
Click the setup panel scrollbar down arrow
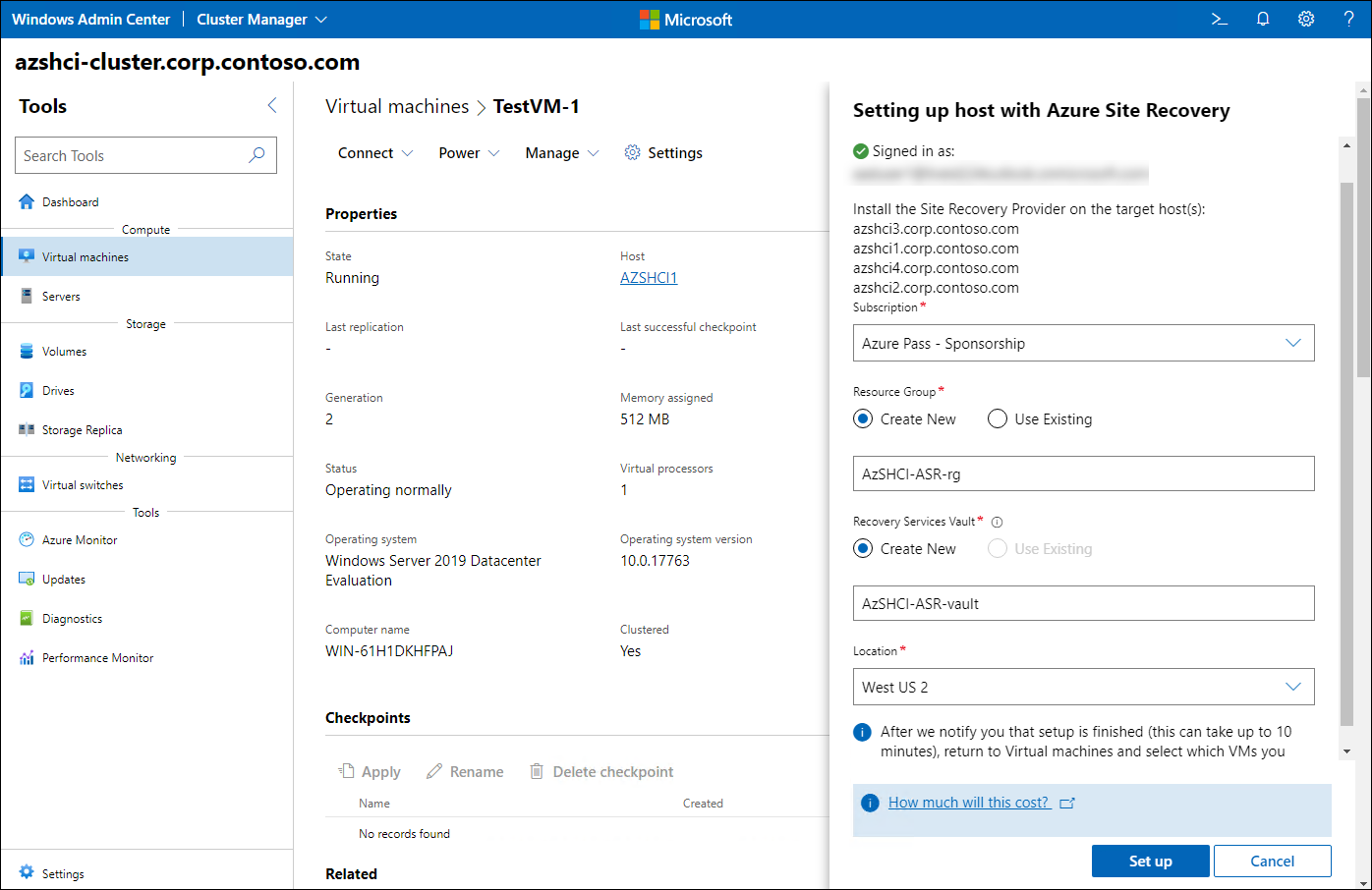[1346, 751]
